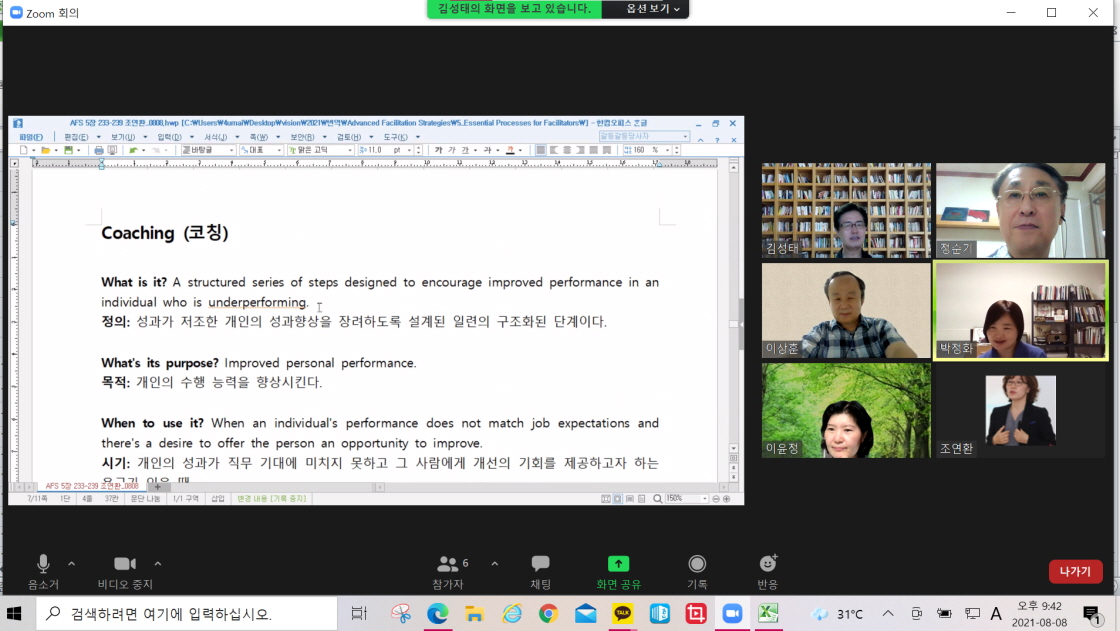Click the Print icon in the Hangul toolbar

(98, 149)
